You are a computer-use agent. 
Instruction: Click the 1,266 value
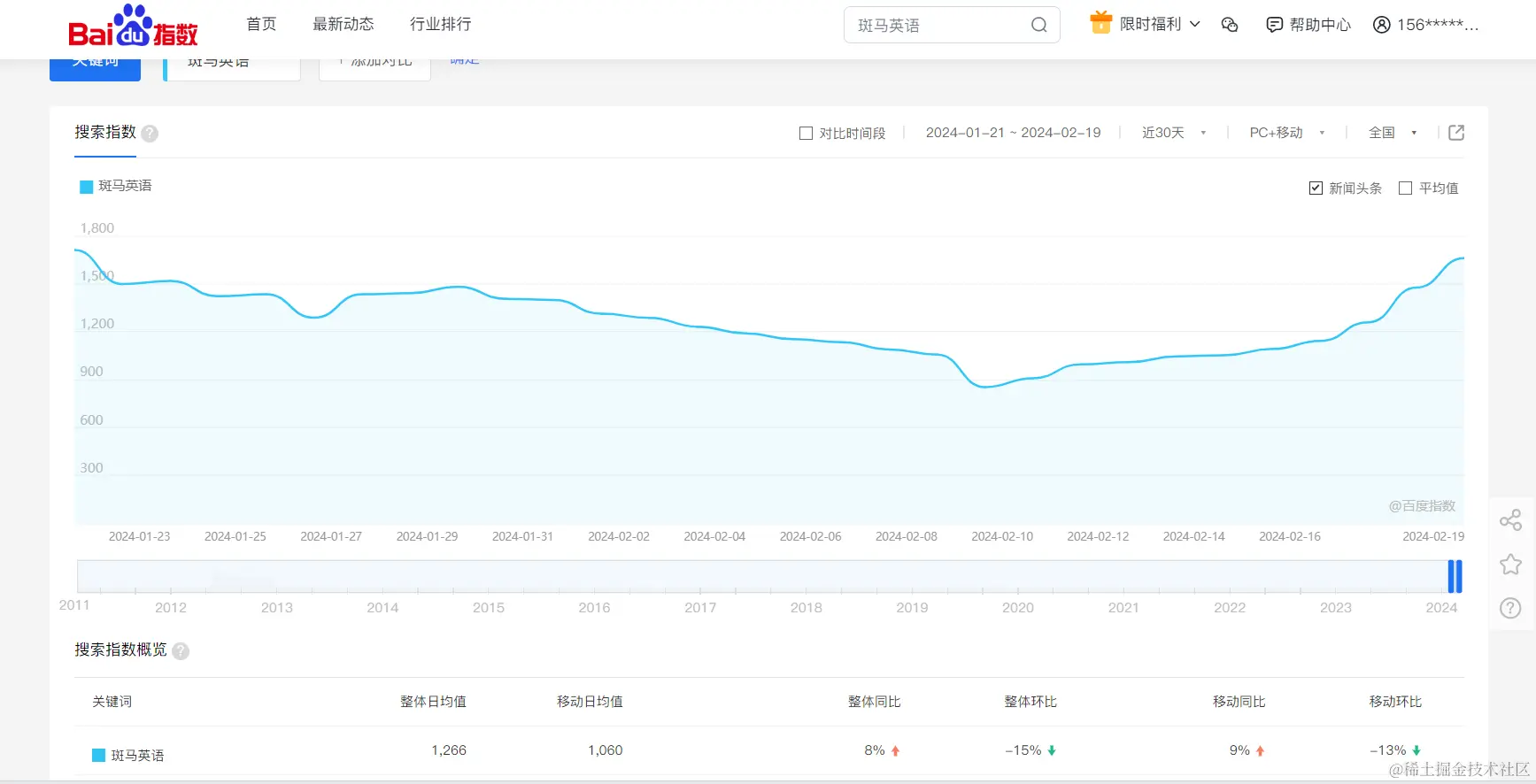click(449, 750)
